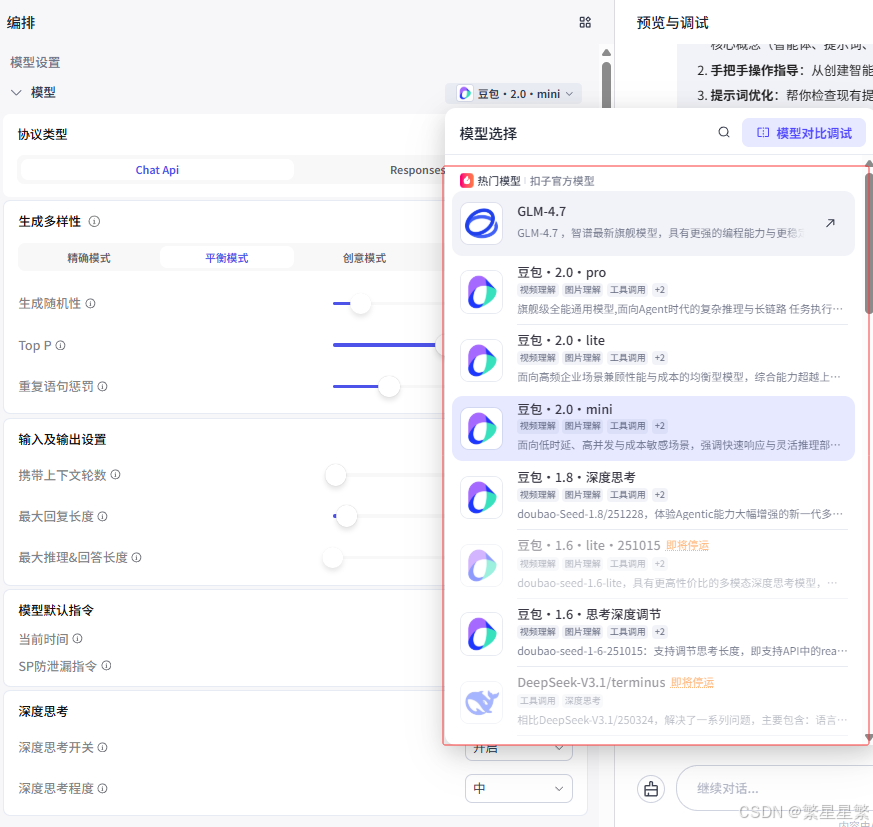Expand the +2 tags on 豆包 2.0 mini
873x827 pixels.
pos(660,425)
